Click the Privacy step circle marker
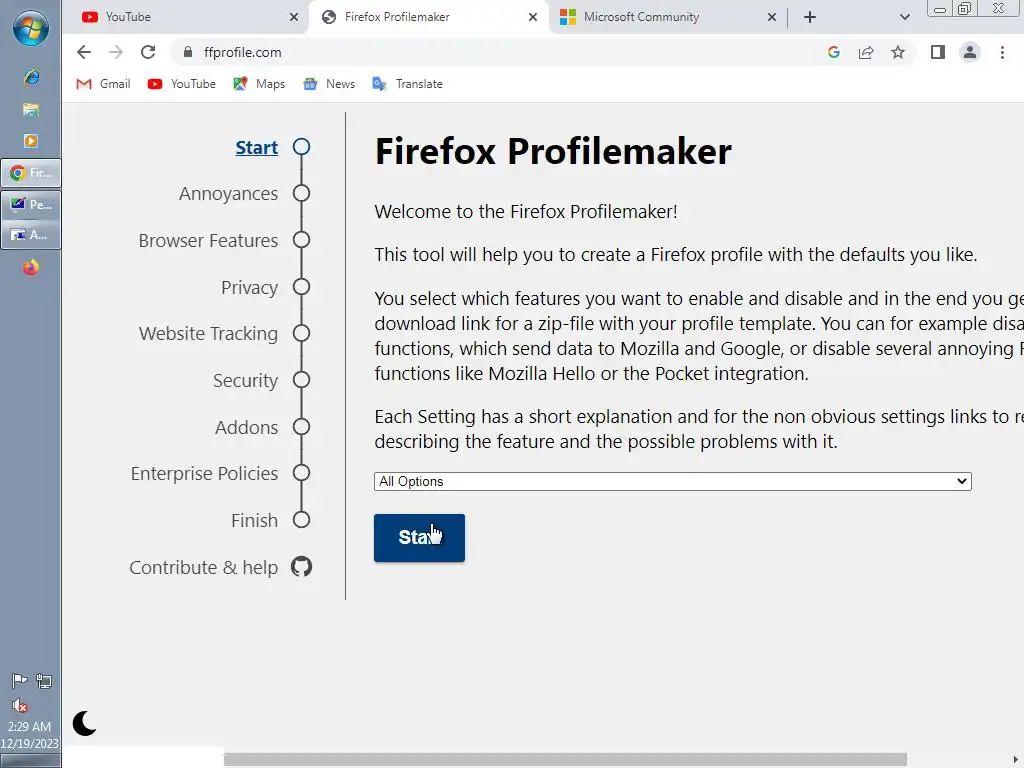The width and height of the screenshot is (1024, 768). tap(301, 287)
